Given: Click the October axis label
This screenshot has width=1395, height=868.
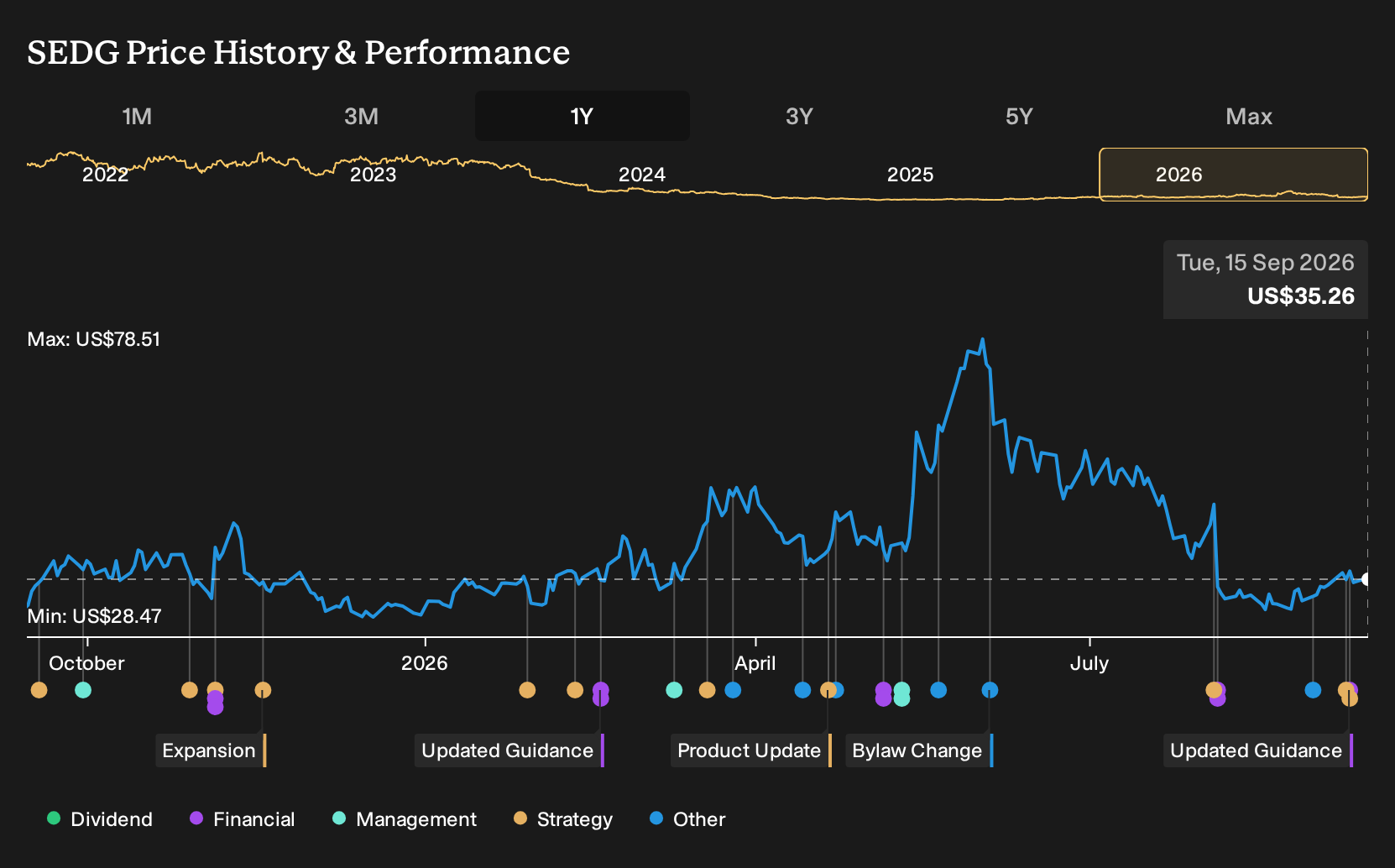Looking at the screenshot, I should pos(86,663).
